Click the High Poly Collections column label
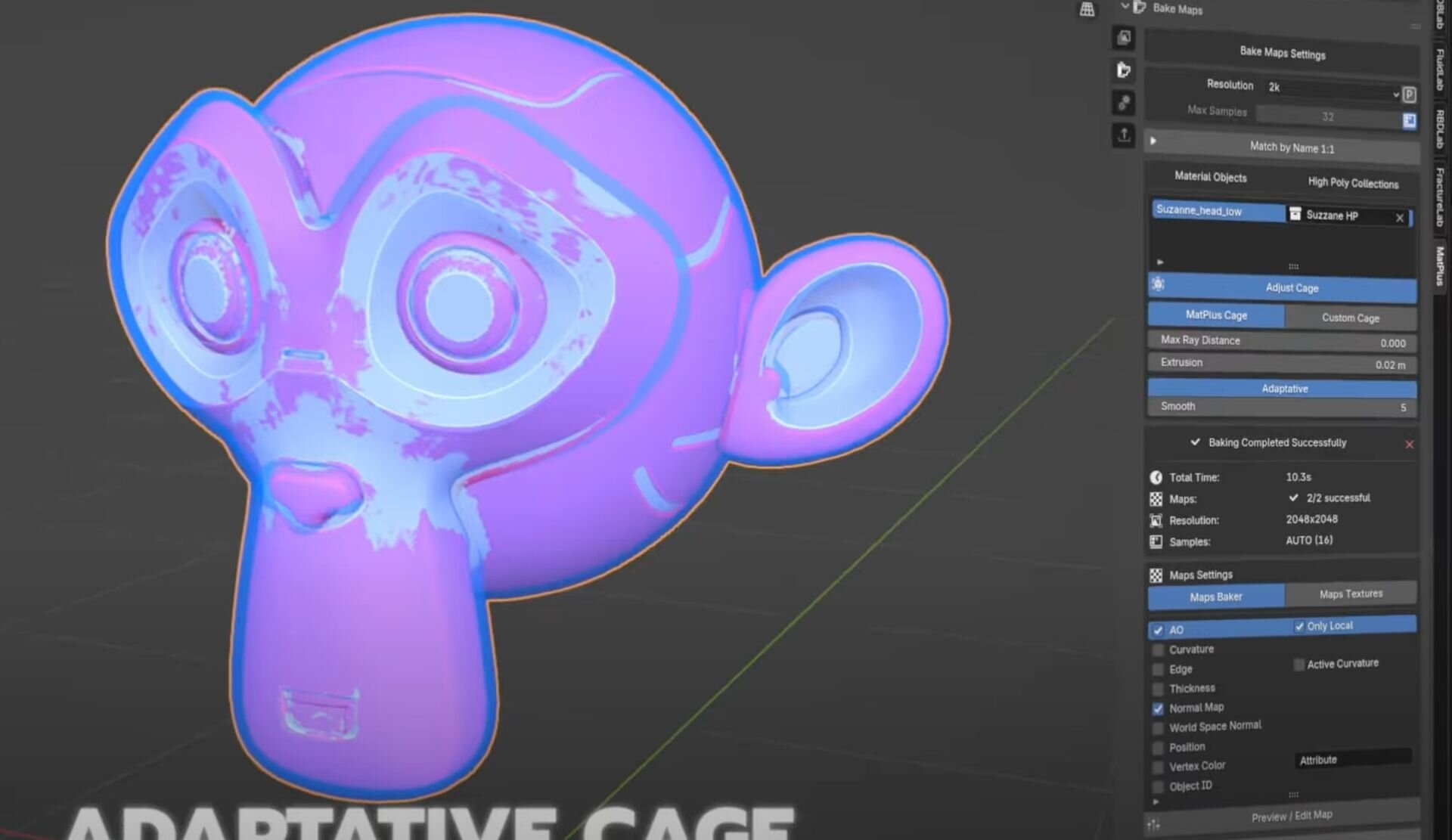1452x840 pixels. point(1353,183)
